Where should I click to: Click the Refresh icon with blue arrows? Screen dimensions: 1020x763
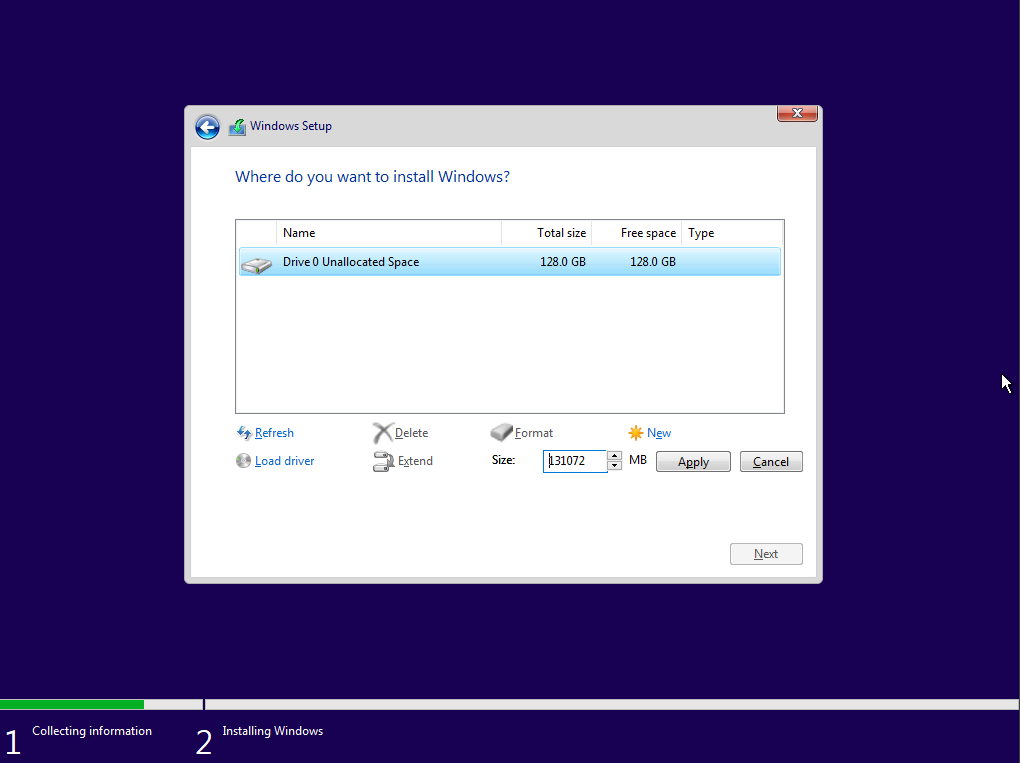tap(244, 433)
